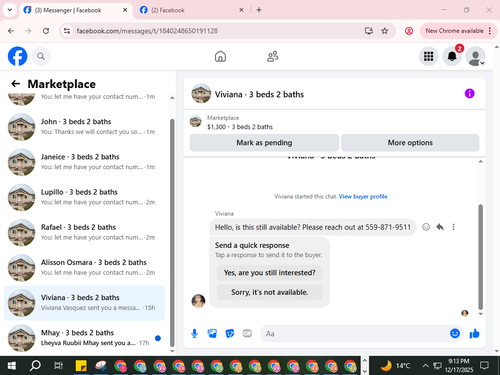Open Windows action center notifications
The image size is (500, 375).
pyautogui.click(x=484, y=366)
